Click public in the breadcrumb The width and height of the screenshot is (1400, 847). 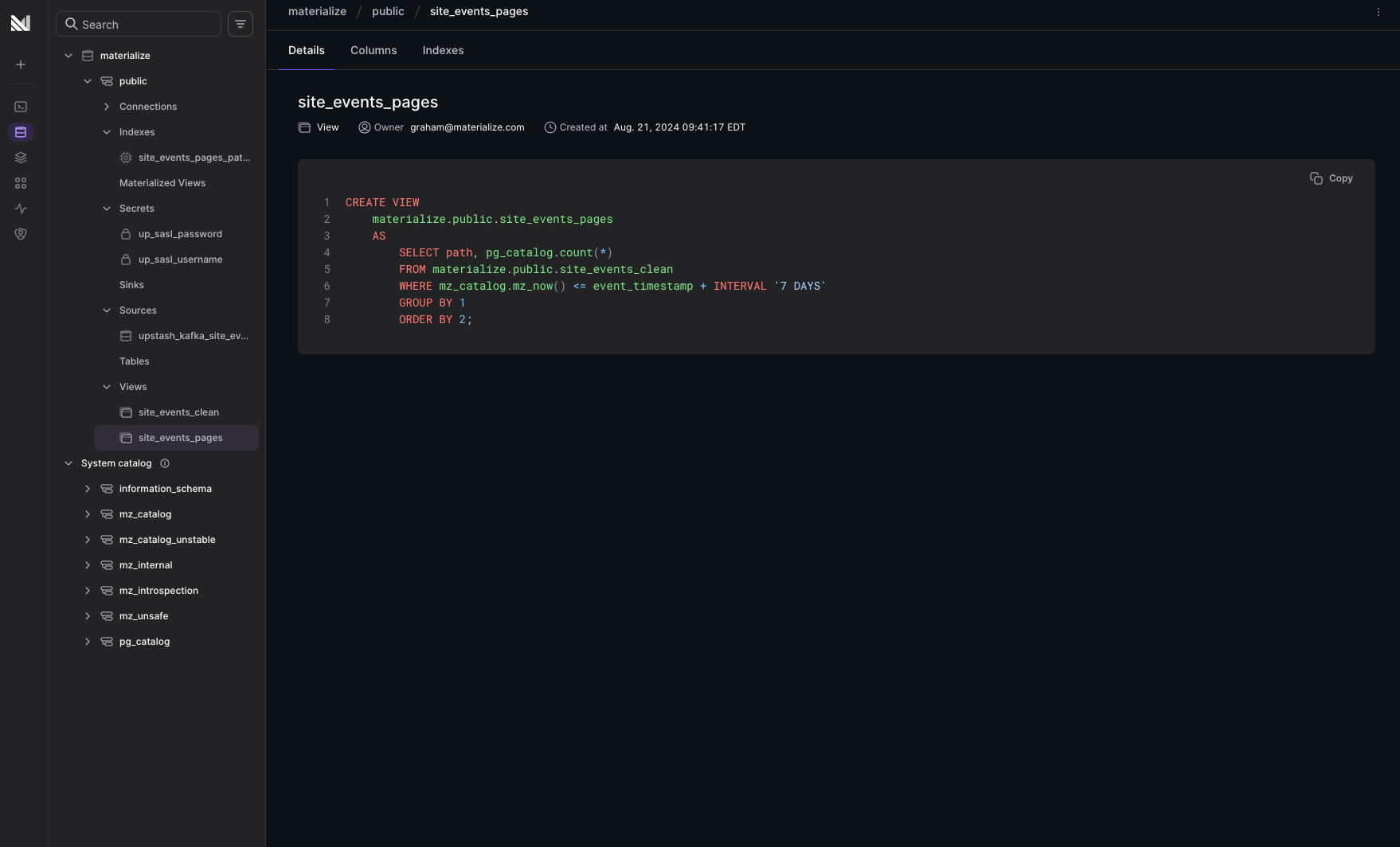point(388,11)
